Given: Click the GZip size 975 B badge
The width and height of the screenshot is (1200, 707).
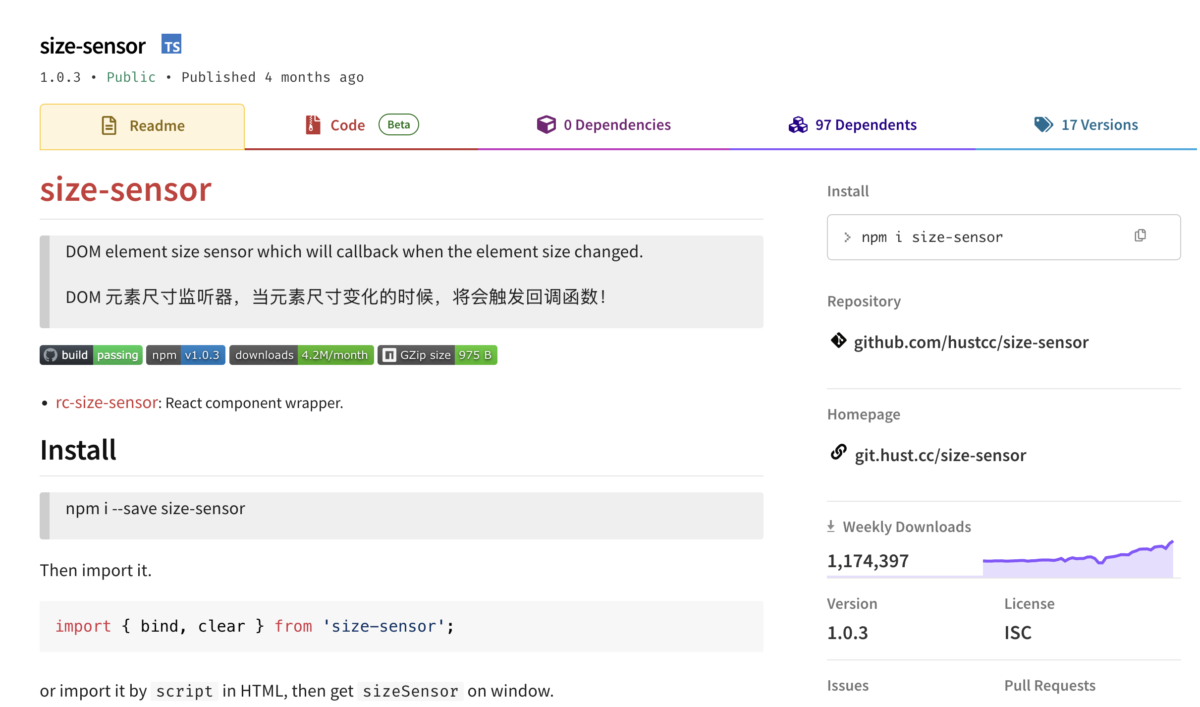Looking at the screenshot, I should [437, 355].
